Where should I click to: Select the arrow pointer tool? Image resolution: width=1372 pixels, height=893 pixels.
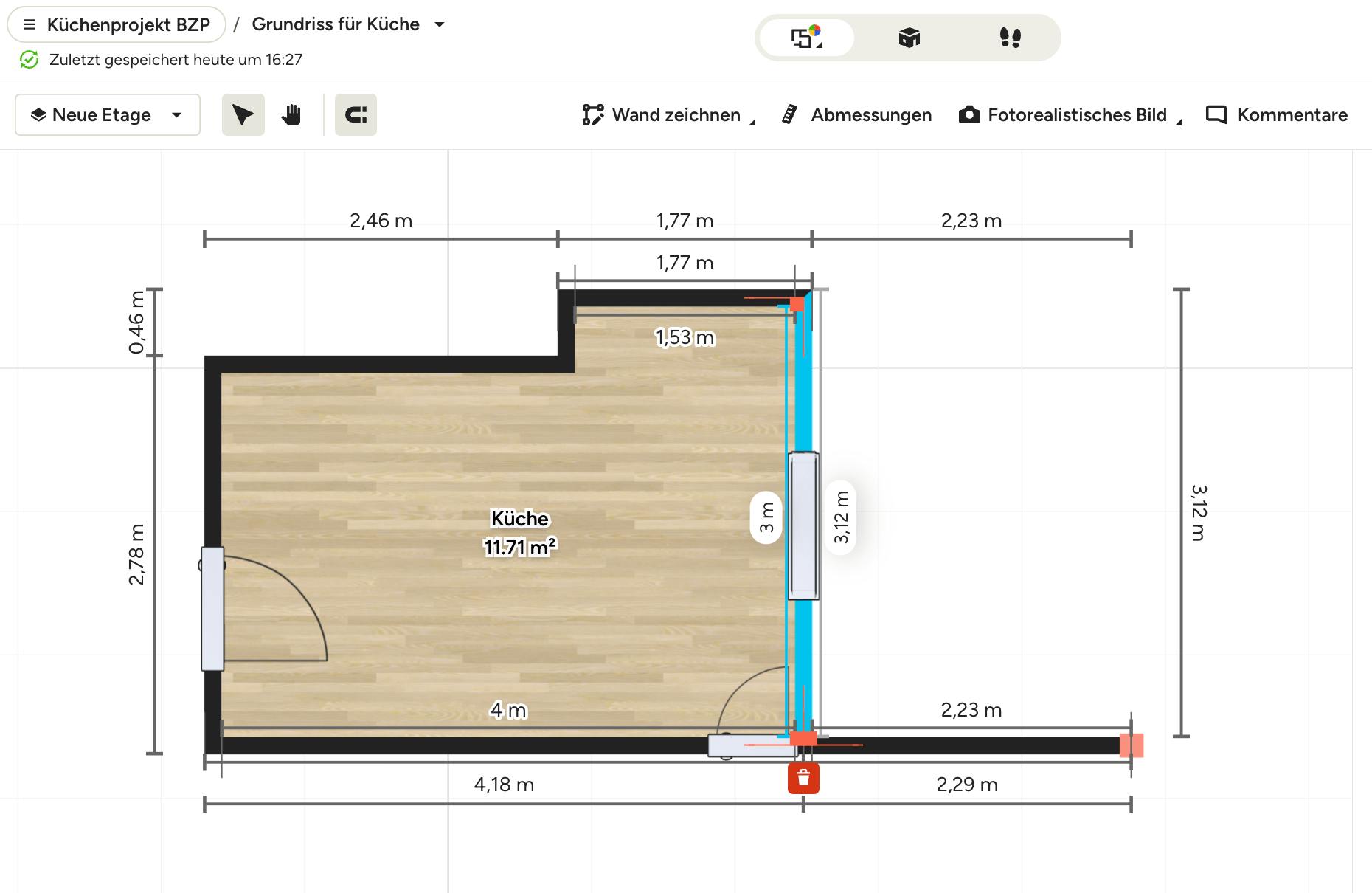pyautogui.click(x=243, y=115)
